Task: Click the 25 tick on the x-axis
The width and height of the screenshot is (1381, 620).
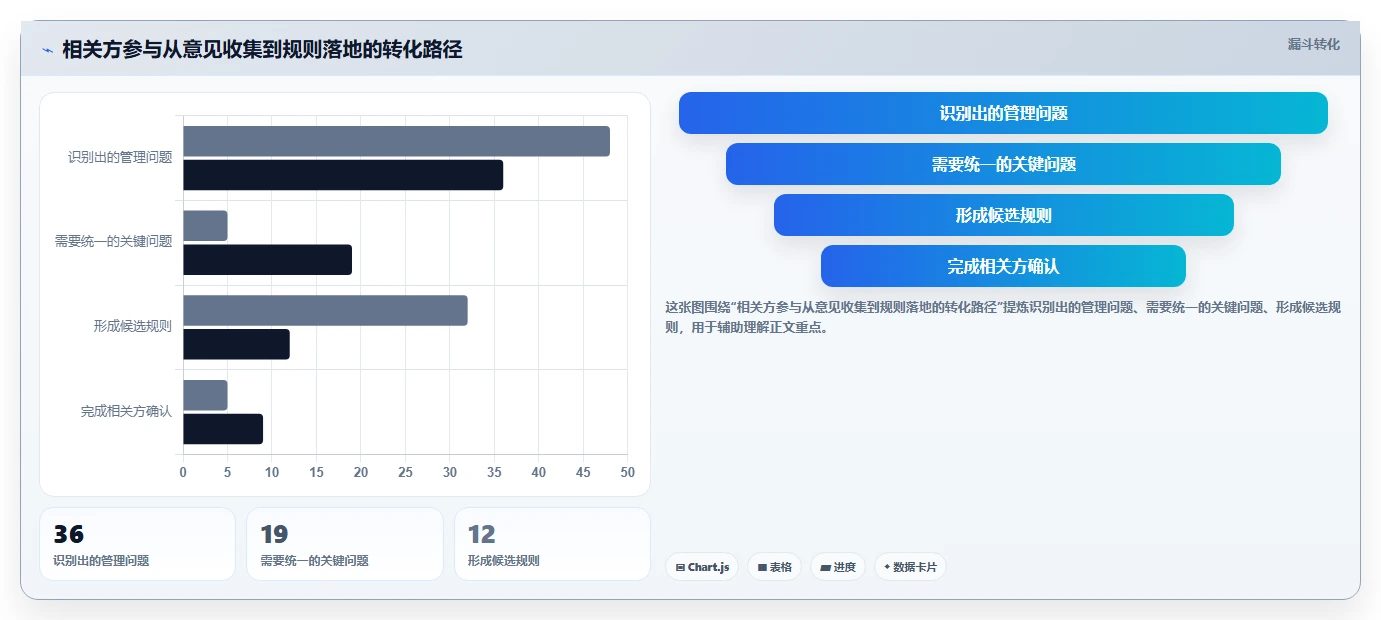Action: coord(405,472)
